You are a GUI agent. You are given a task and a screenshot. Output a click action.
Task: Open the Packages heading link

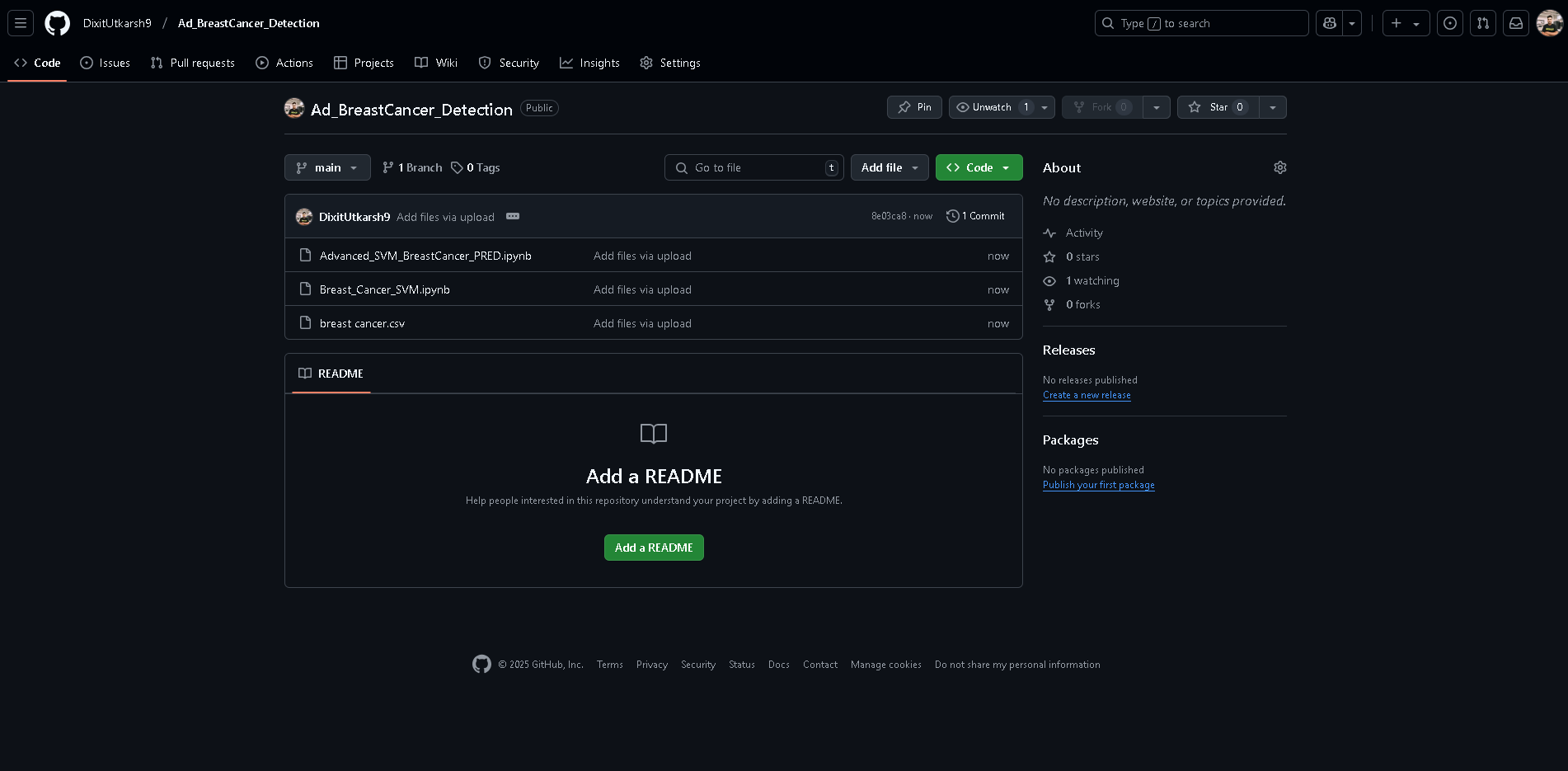click(1070, 440)
